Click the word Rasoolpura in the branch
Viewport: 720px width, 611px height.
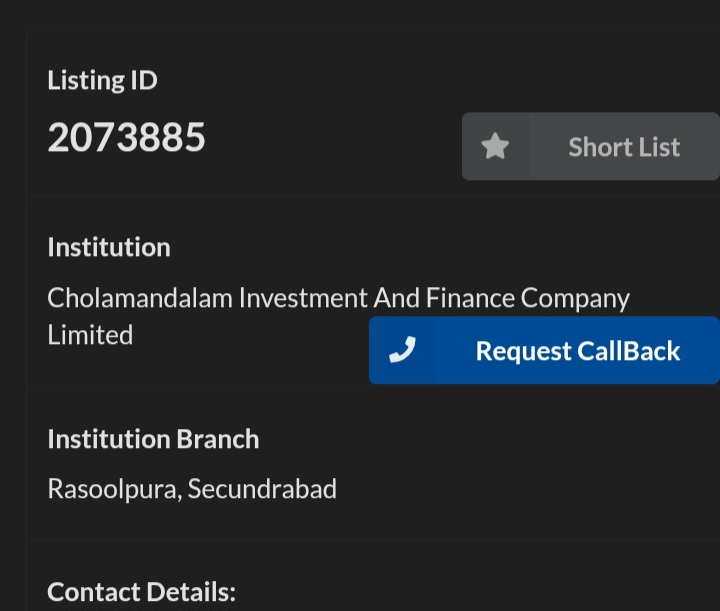coord(113,489)
